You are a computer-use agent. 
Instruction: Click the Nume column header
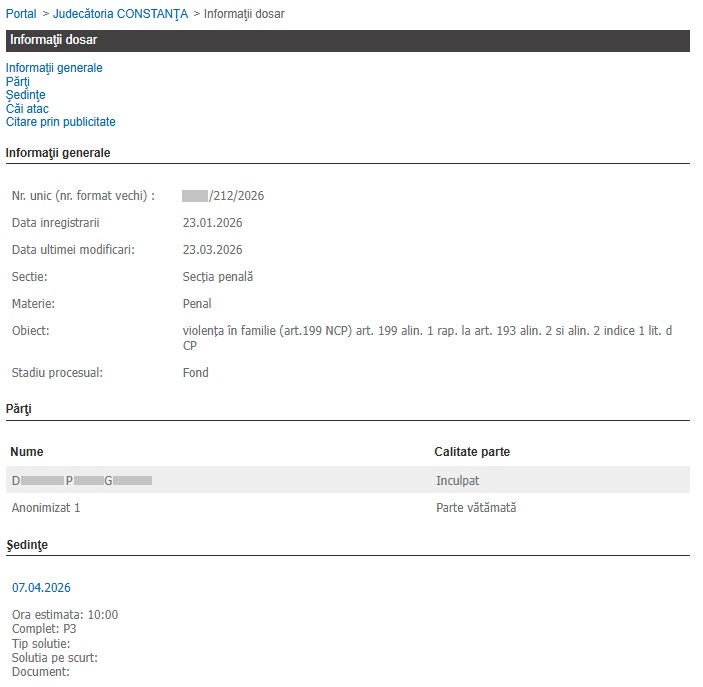(x=27, y=452)
